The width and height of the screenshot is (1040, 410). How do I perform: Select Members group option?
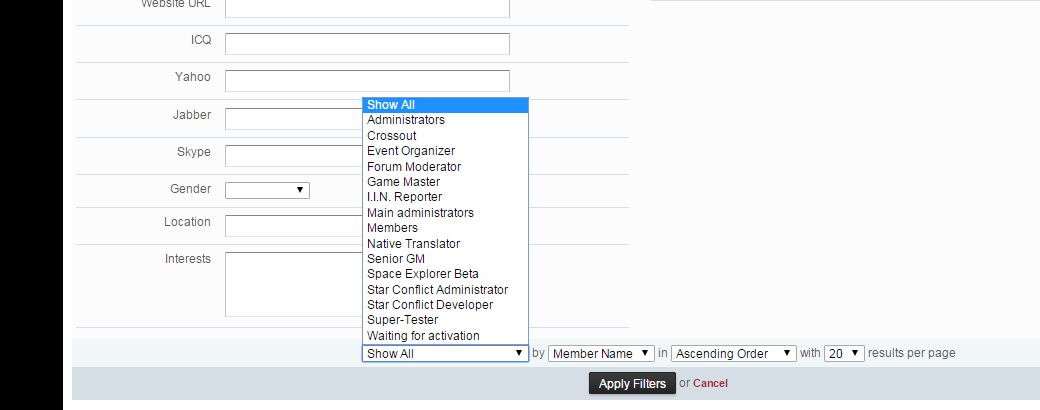tap(392, 228)
